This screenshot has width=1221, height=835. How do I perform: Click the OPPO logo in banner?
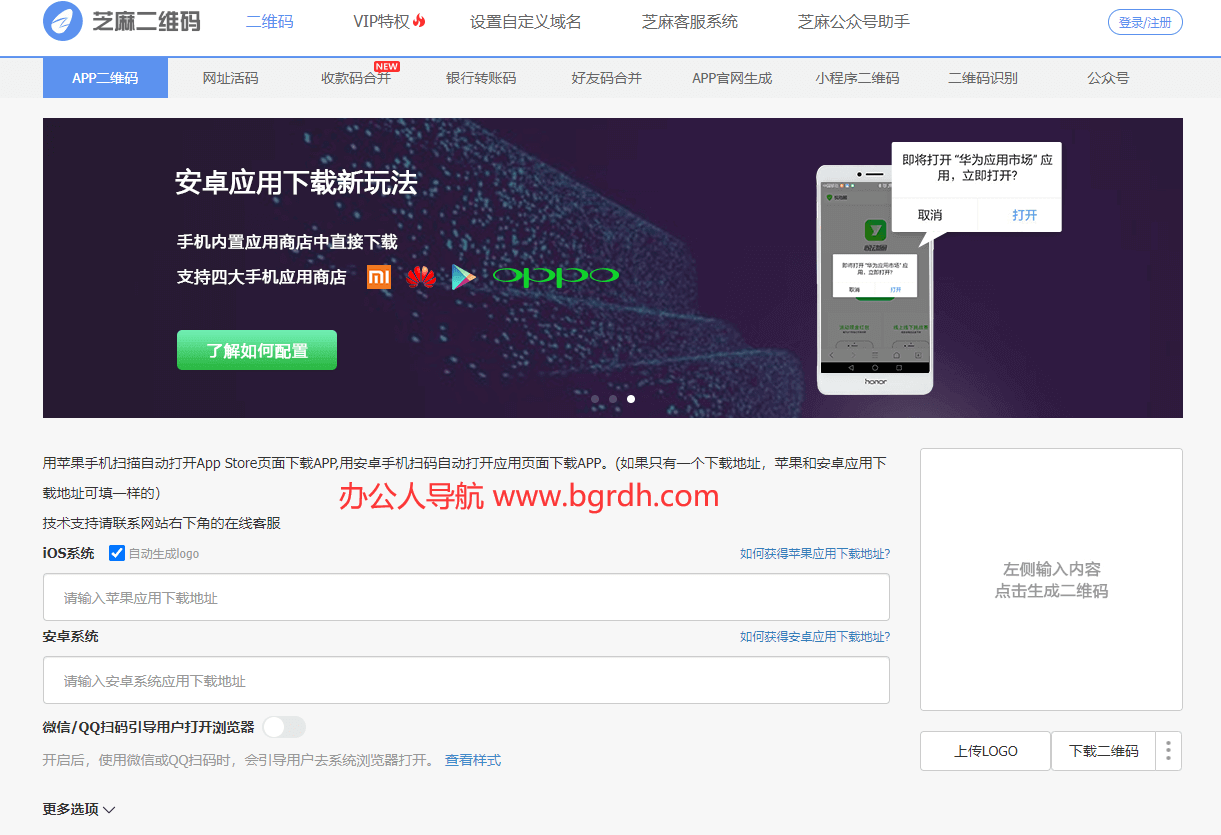556,277
